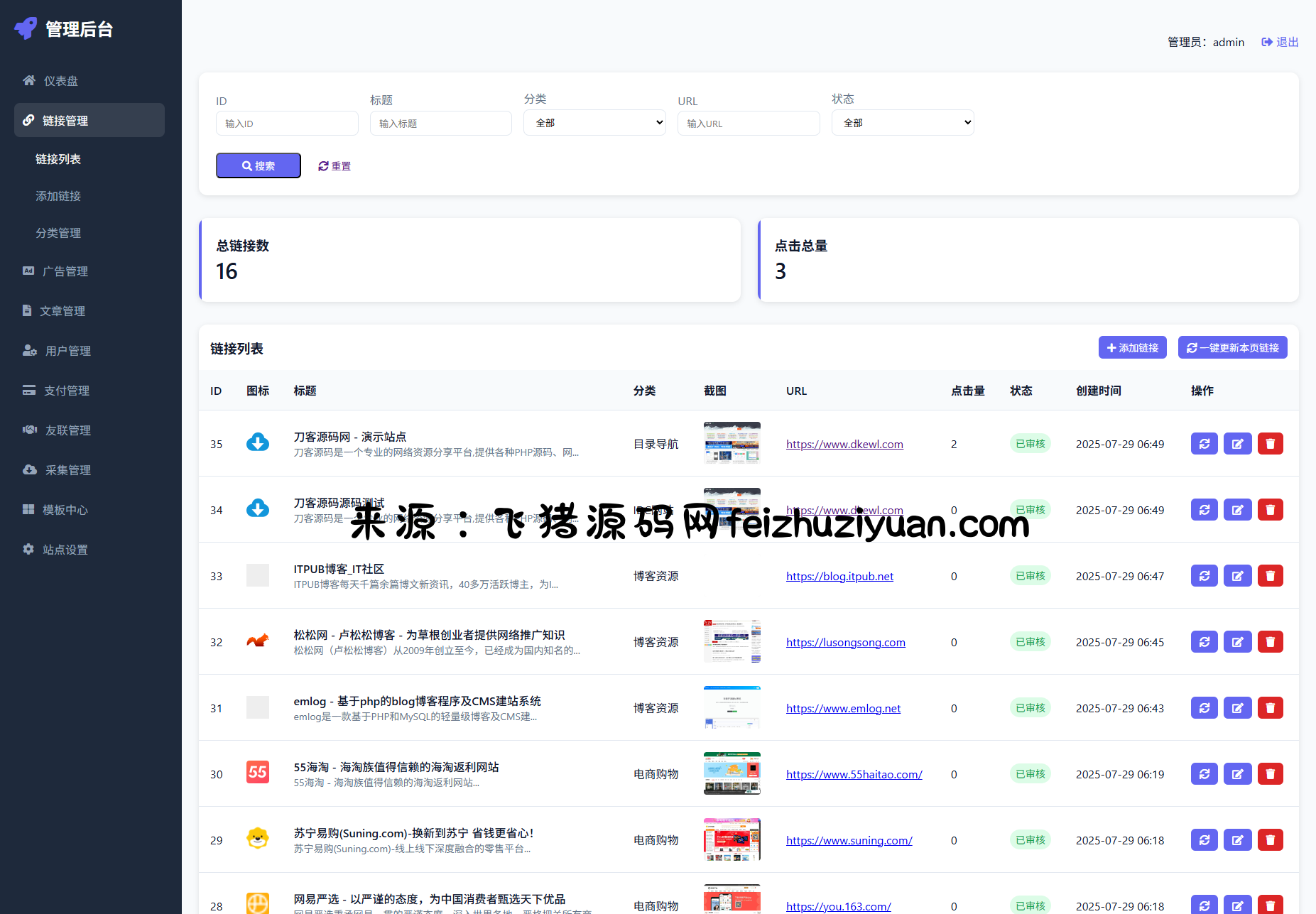The height and width of the screenshot is (914, 1316).
Task: Click the 55海淘 site favicon
Action: pos(257,772)
